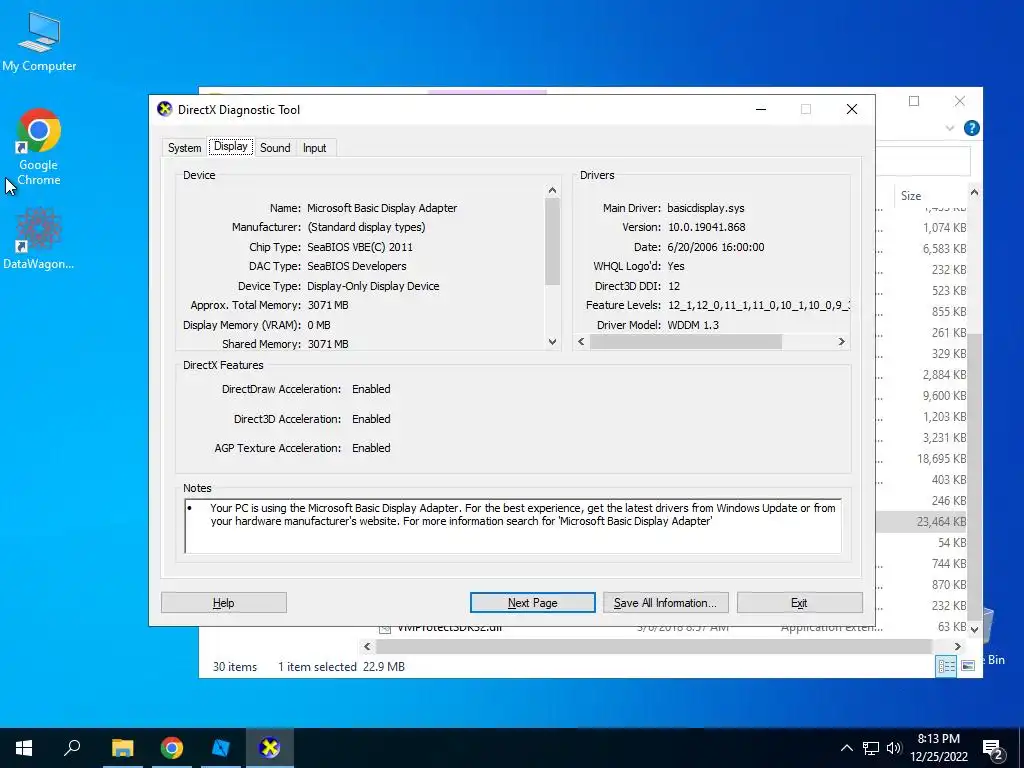Click the basicdisplay.sys main driver value
This screenshot has height=768, width=1024.
pyautogui.click(x=705, y=208)
